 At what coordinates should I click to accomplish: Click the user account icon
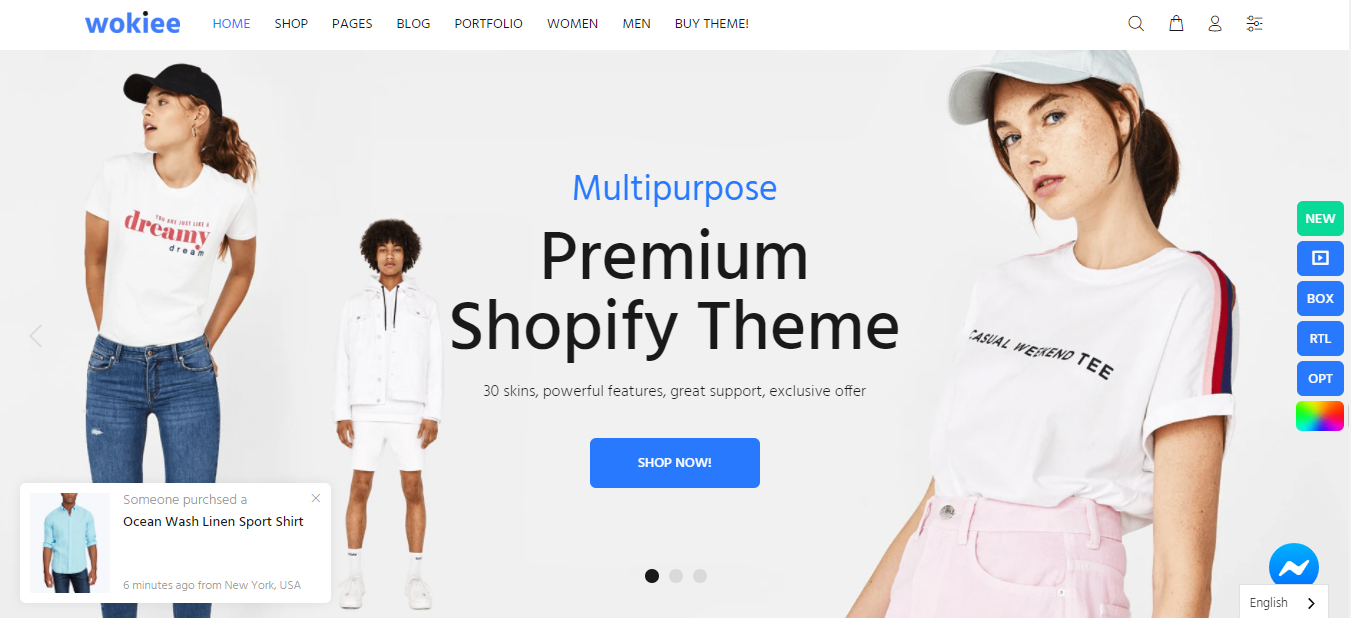pyautogui.click(x=1215, y=23)
